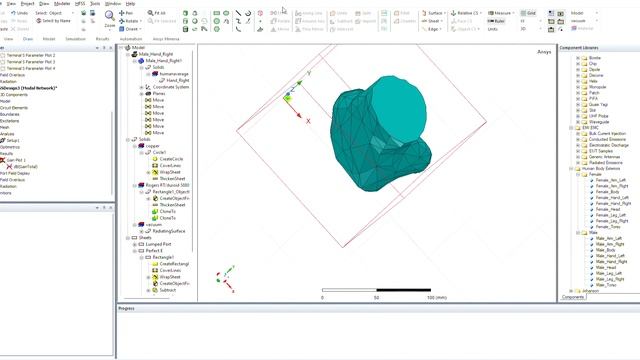Screen dimensions: 640x360
Task: Select Gain Plot 1 in results
Action: point(16,160)
